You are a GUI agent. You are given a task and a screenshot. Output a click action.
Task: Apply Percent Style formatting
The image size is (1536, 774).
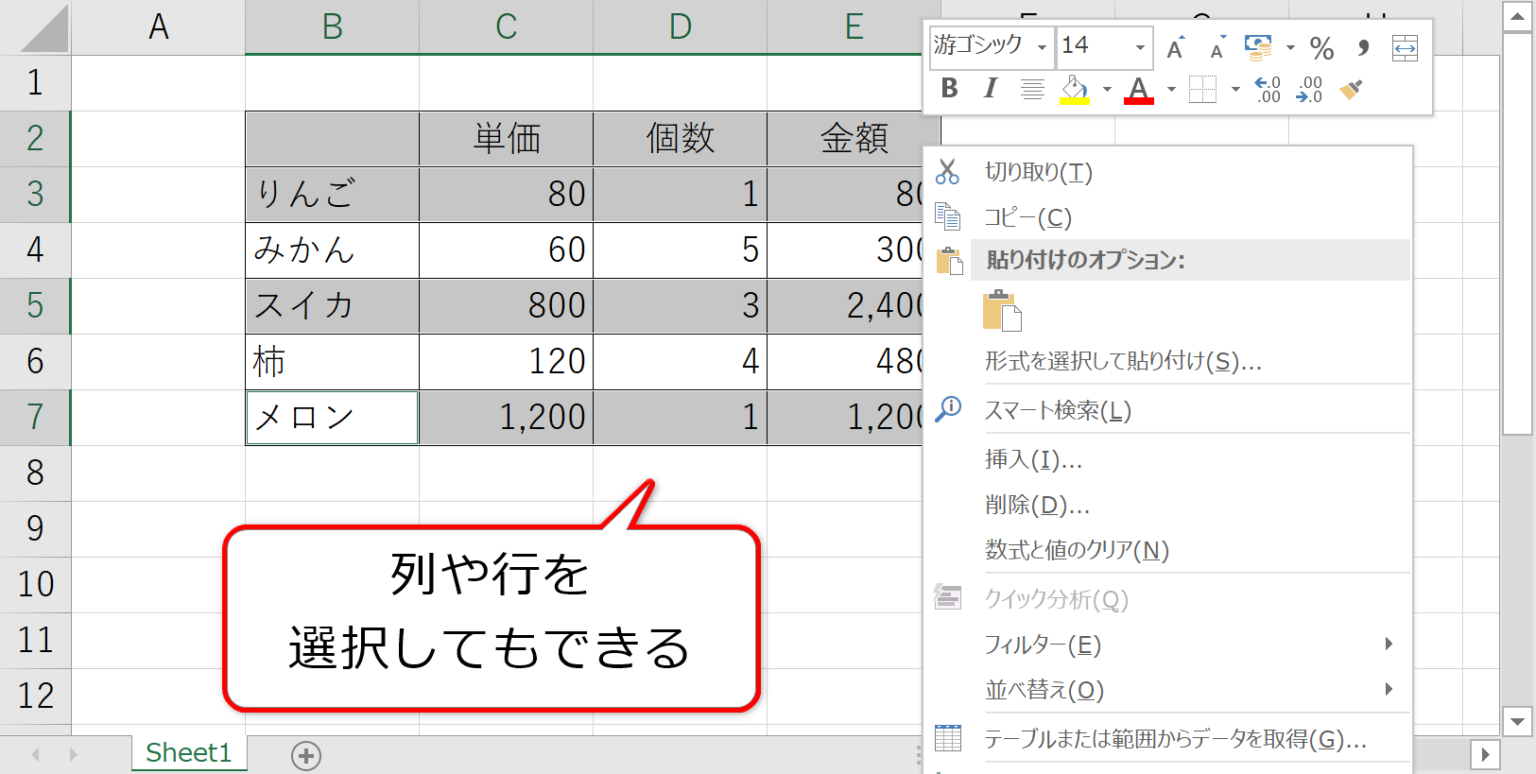click(x=1322, y=47)
